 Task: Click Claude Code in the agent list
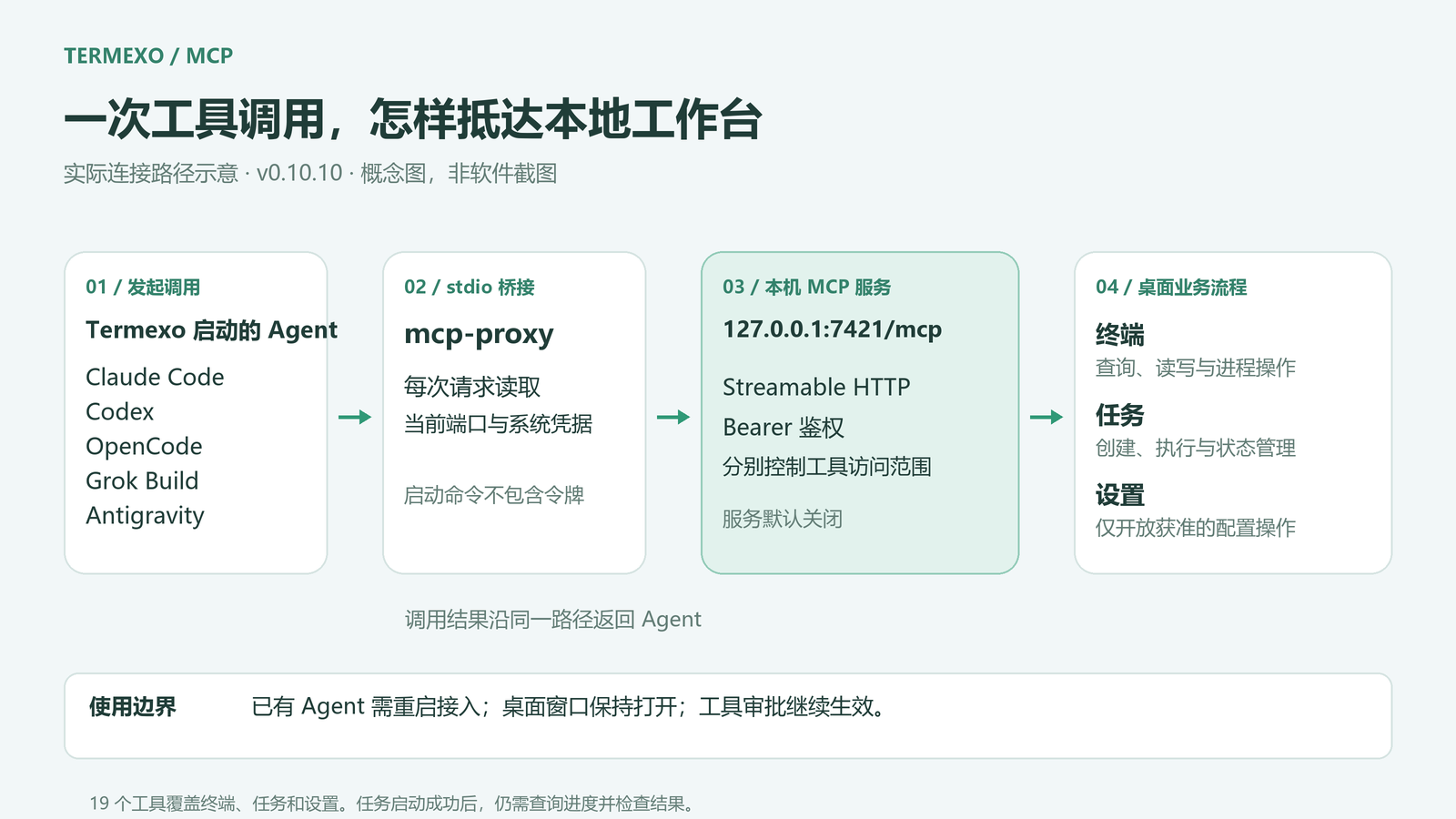(x=155, y=377)
